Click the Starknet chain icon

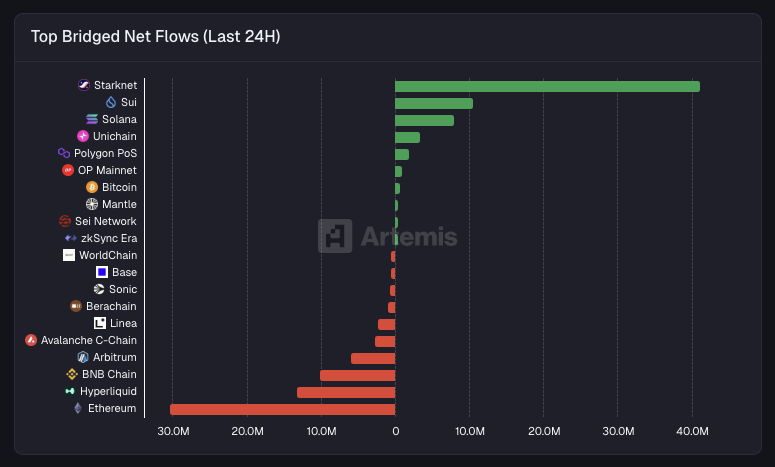click(84, 85)
